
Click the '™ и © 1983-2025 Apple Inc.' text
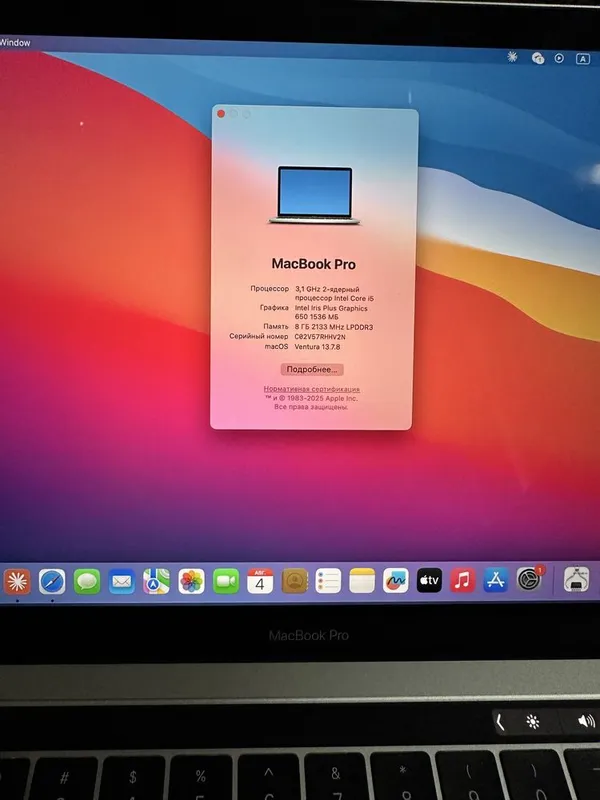pyautogui.click(x=311, y=398)
